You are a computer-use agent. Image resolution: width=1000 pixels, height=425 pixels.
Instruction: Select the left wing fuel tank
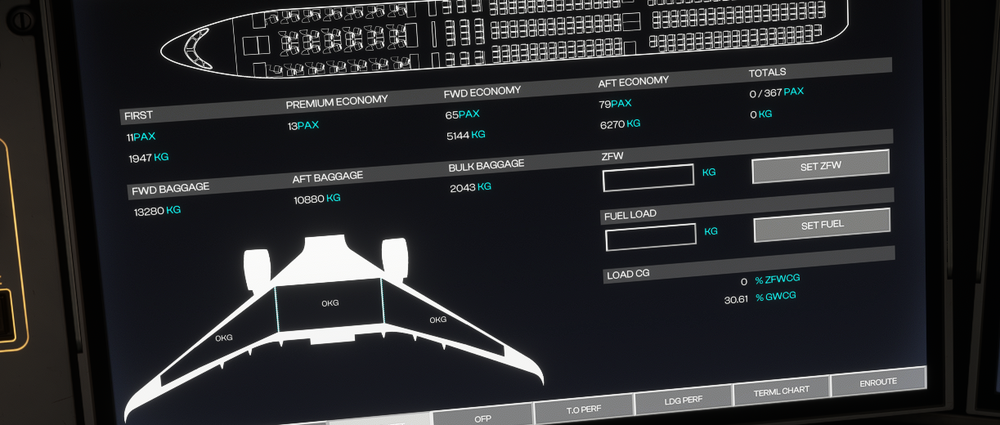(223, 339)
